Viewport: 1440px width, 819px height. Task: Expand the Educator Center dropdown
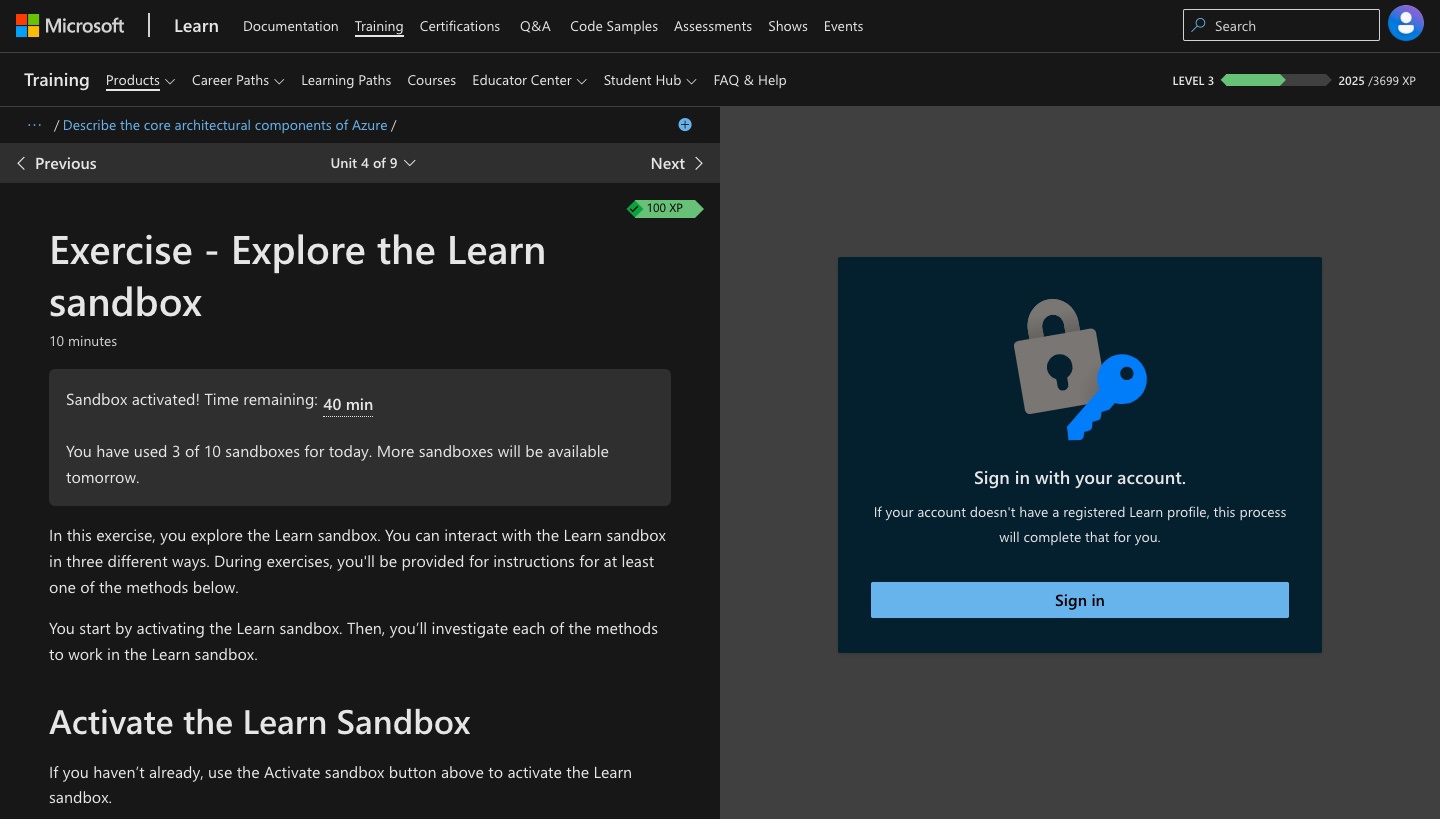[x=530, y=80]
